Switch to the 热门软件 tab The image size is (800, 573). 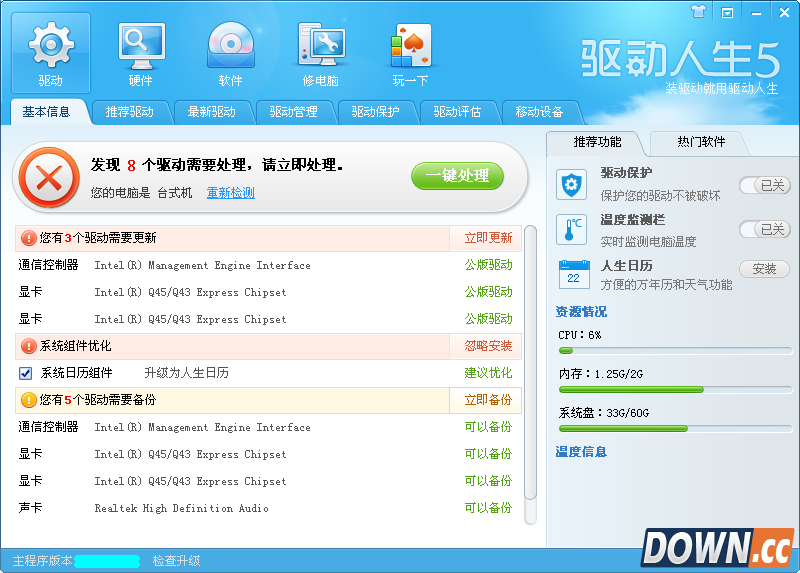click(700, 142)
